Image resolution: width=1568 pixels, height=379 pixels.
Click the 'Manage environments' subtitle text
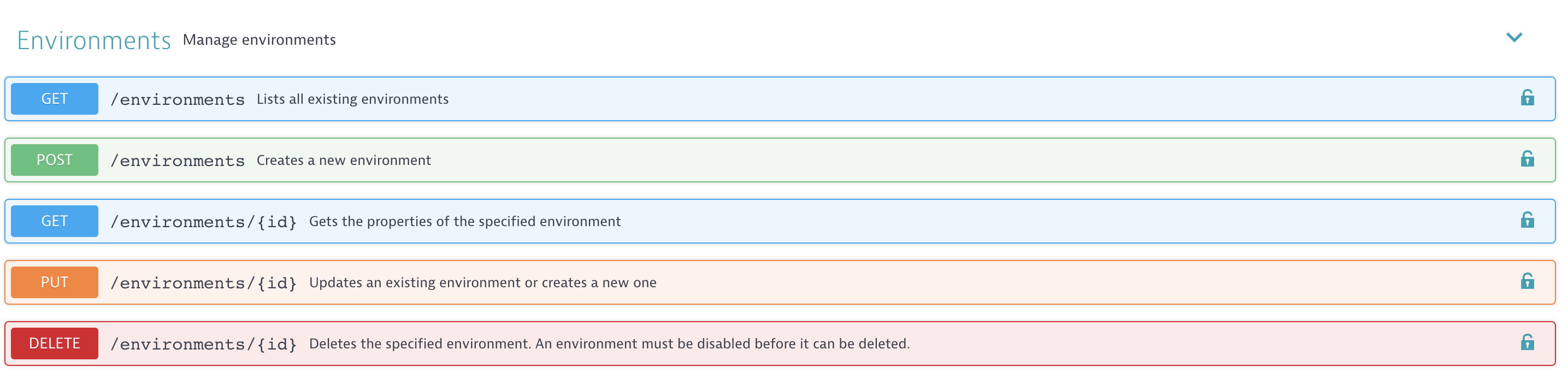260,40
